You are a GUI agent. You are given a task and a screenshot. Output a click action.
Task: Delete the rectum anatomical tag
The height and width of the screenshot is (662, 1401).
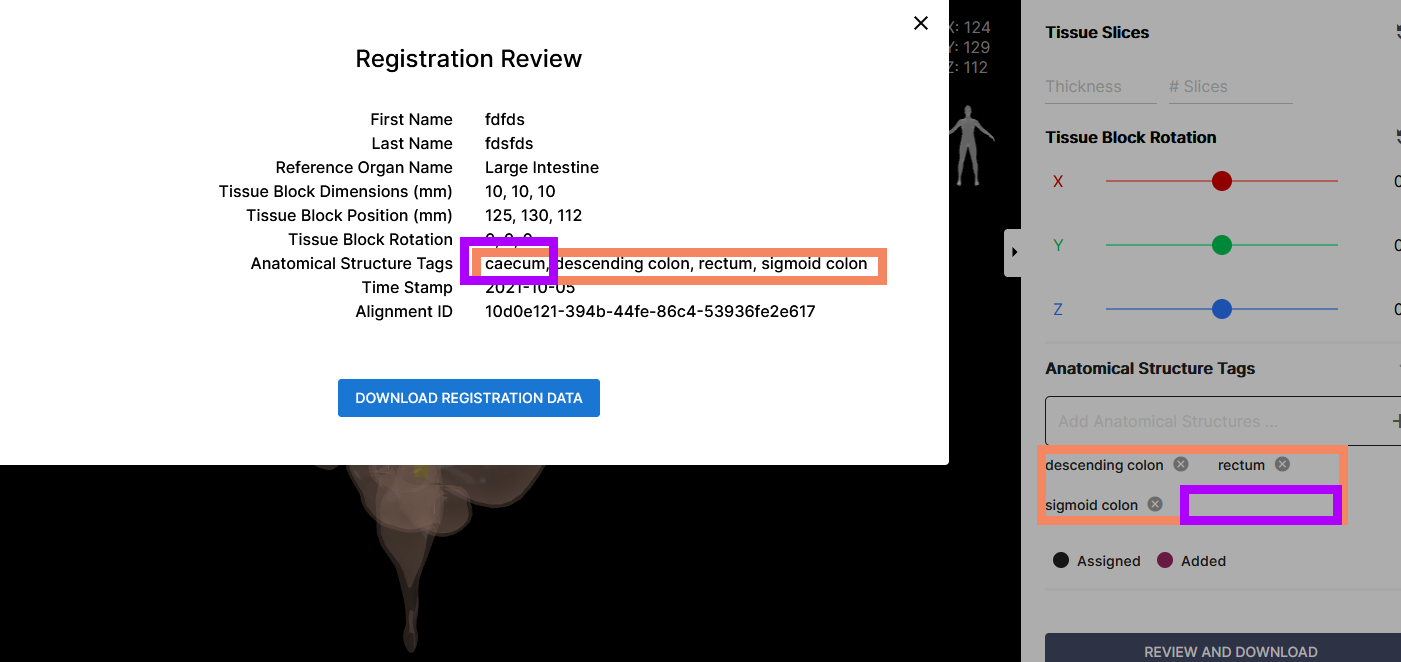tap(1281, 464)
